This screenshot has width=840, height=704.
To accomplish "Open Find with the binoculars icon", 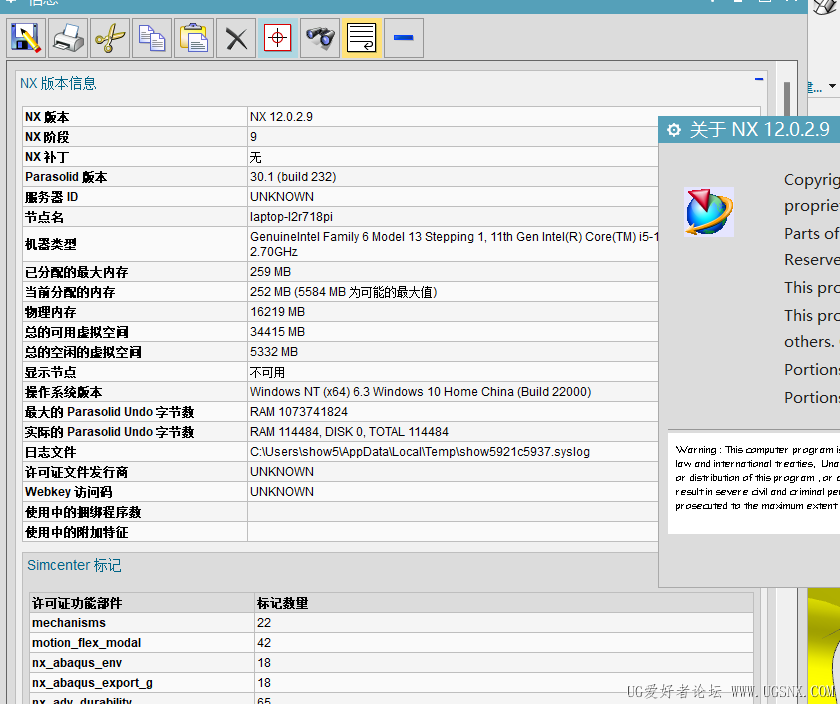I will click(320, 38).
